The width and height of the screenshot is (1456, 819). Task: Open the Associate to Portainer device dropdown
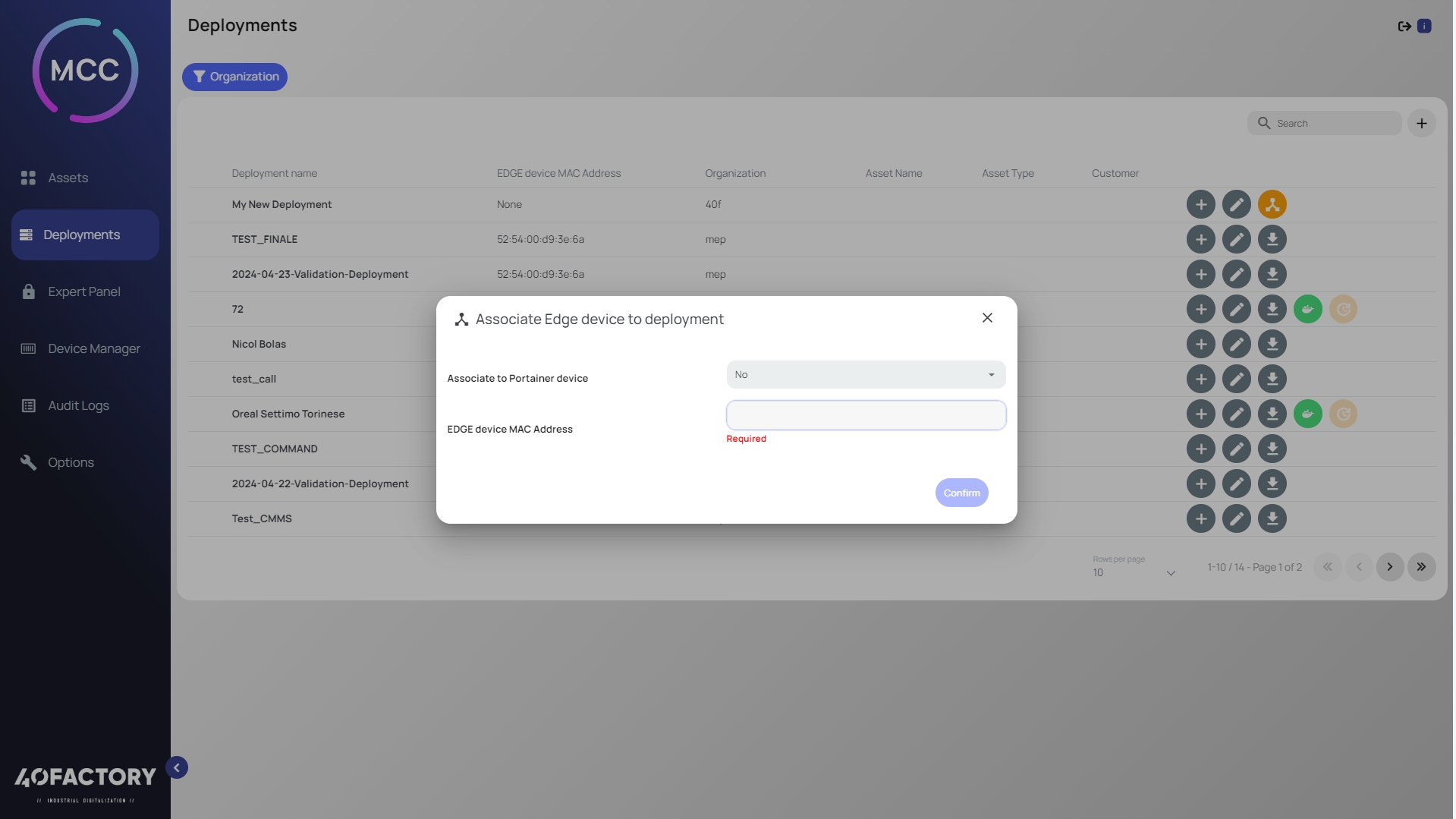865,375
